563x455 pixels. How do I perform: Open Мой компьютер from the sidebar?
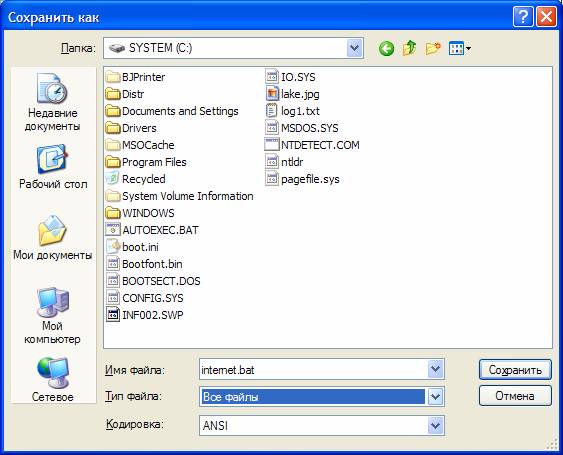tap(52, 316)
